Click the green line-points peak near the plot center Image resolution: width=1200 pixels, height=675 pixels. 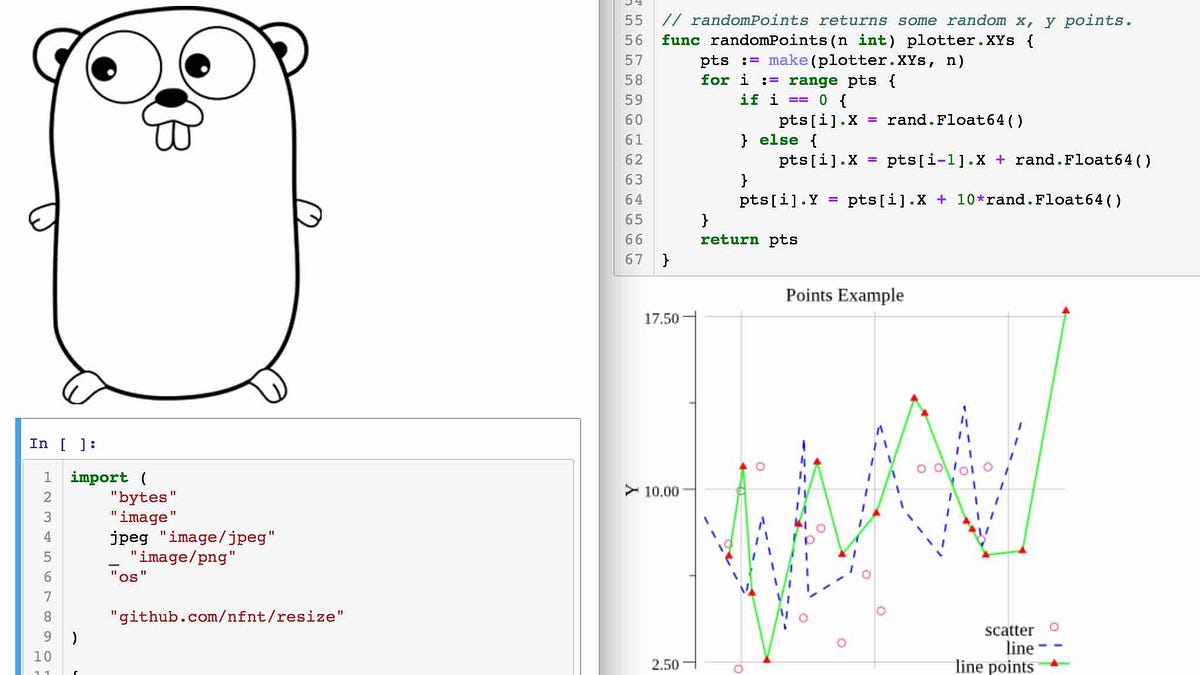pos(914,398)
